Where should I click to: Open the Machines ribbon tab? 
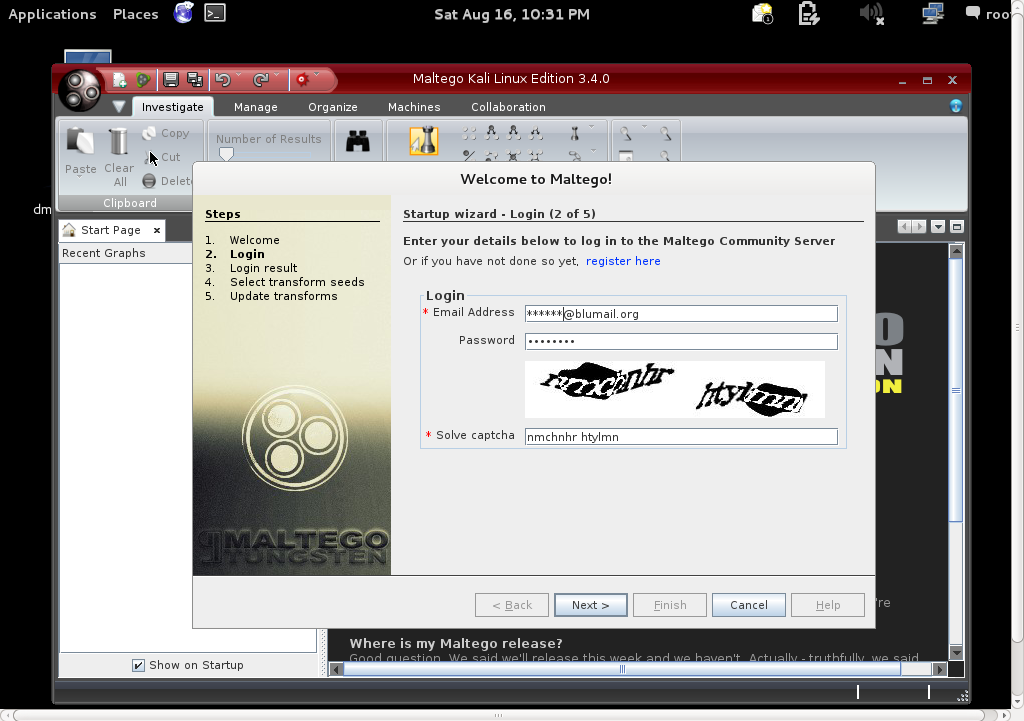click(414, 107)
